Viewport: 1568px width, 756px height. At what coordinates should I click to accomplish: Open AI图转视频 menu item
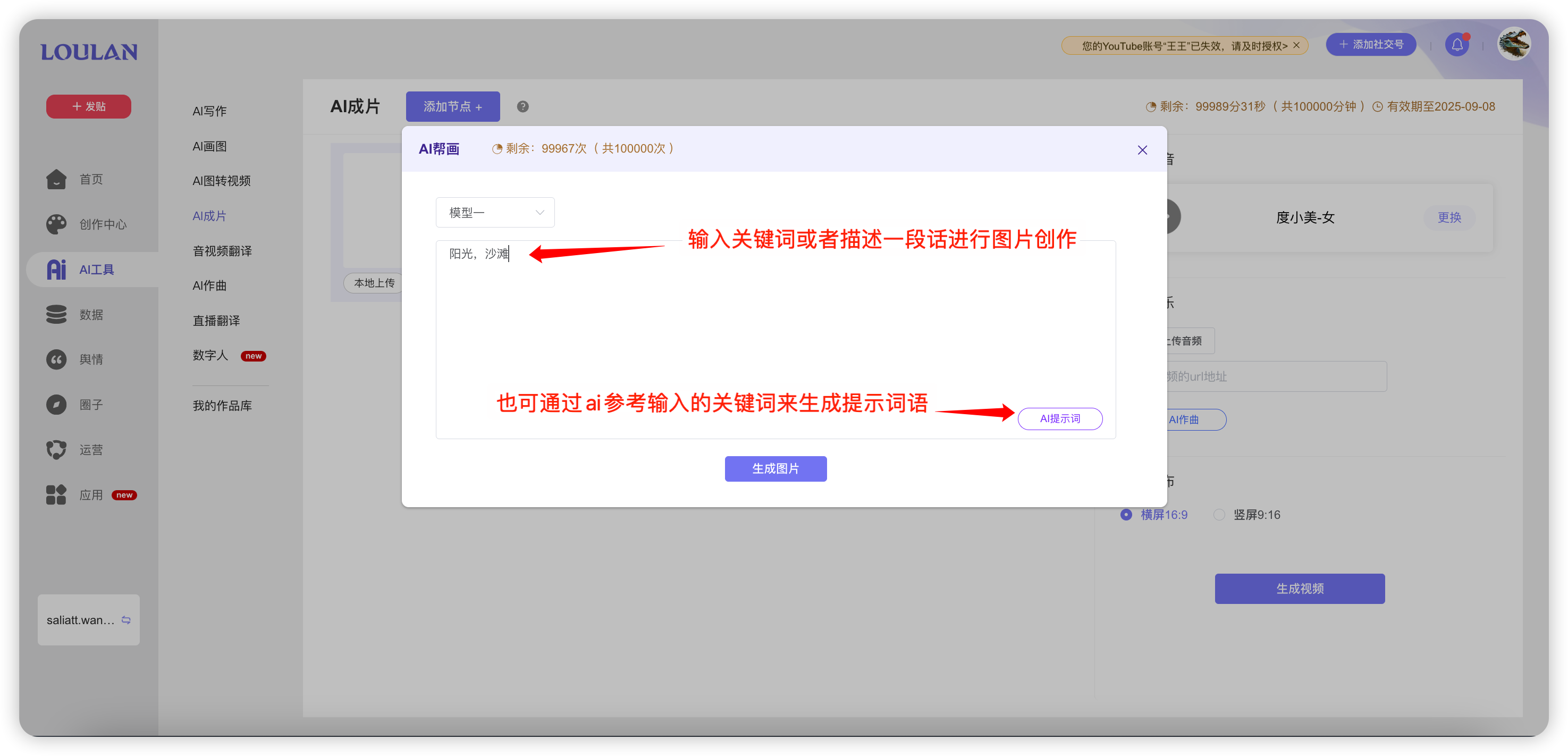(222, 181)
